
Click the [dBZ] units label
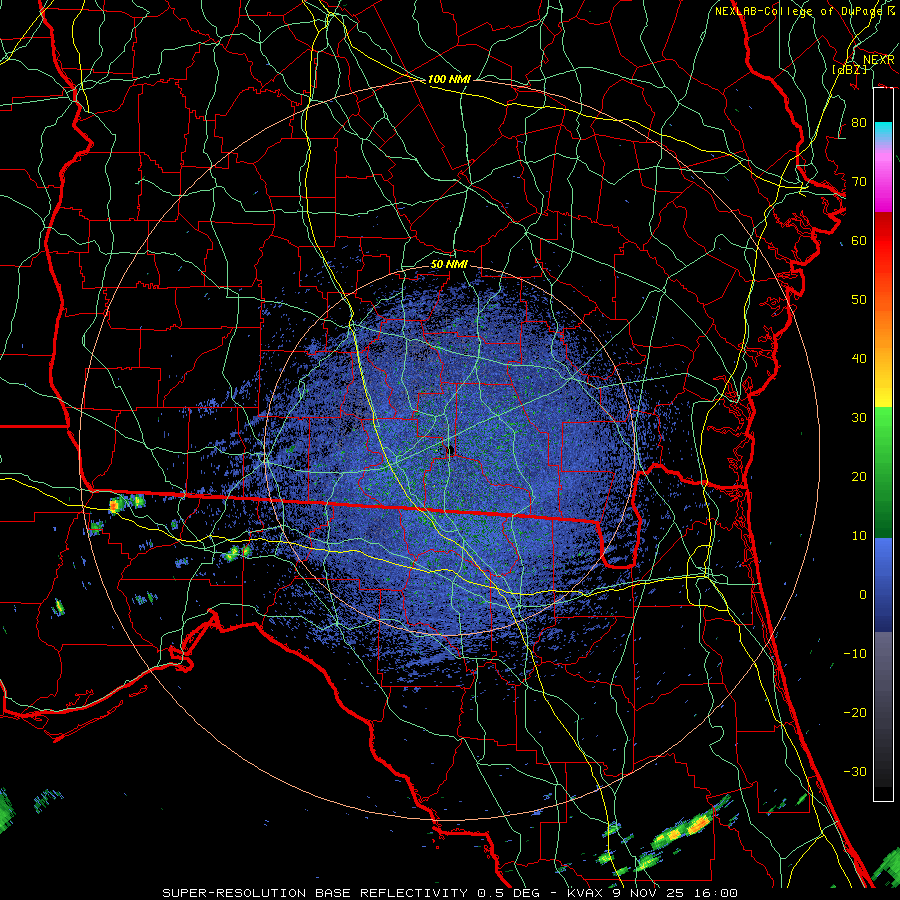[x=849, y=69]
